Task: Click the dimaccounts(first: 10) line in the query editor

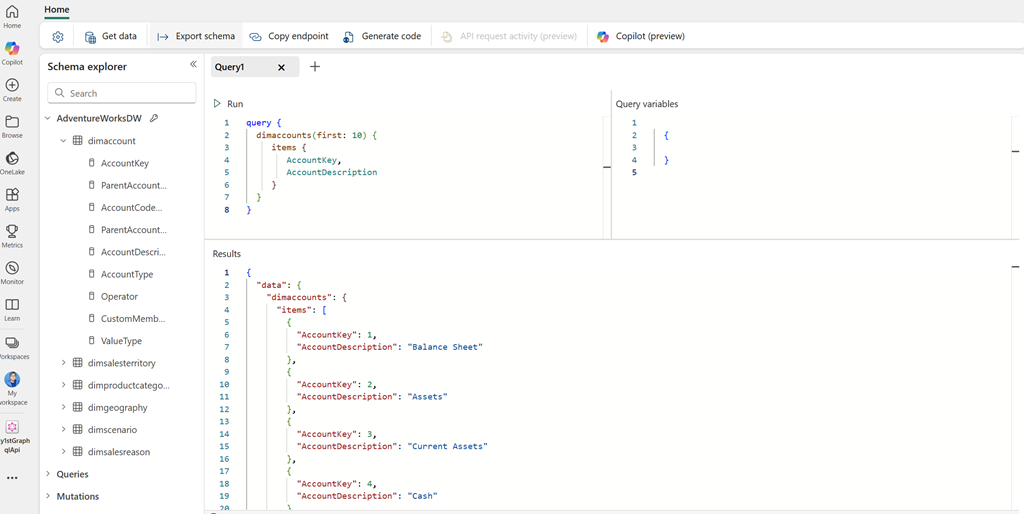Action: 317,135
